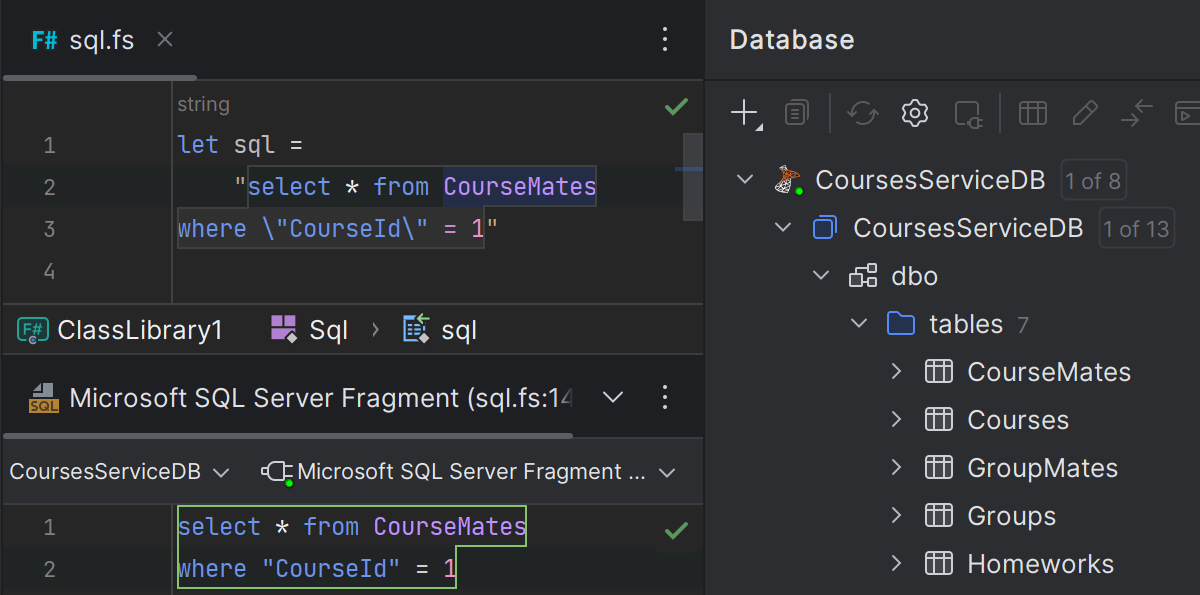Click the '1 of 13' schema count badge
The image size is (1200, 595).
1135,228
